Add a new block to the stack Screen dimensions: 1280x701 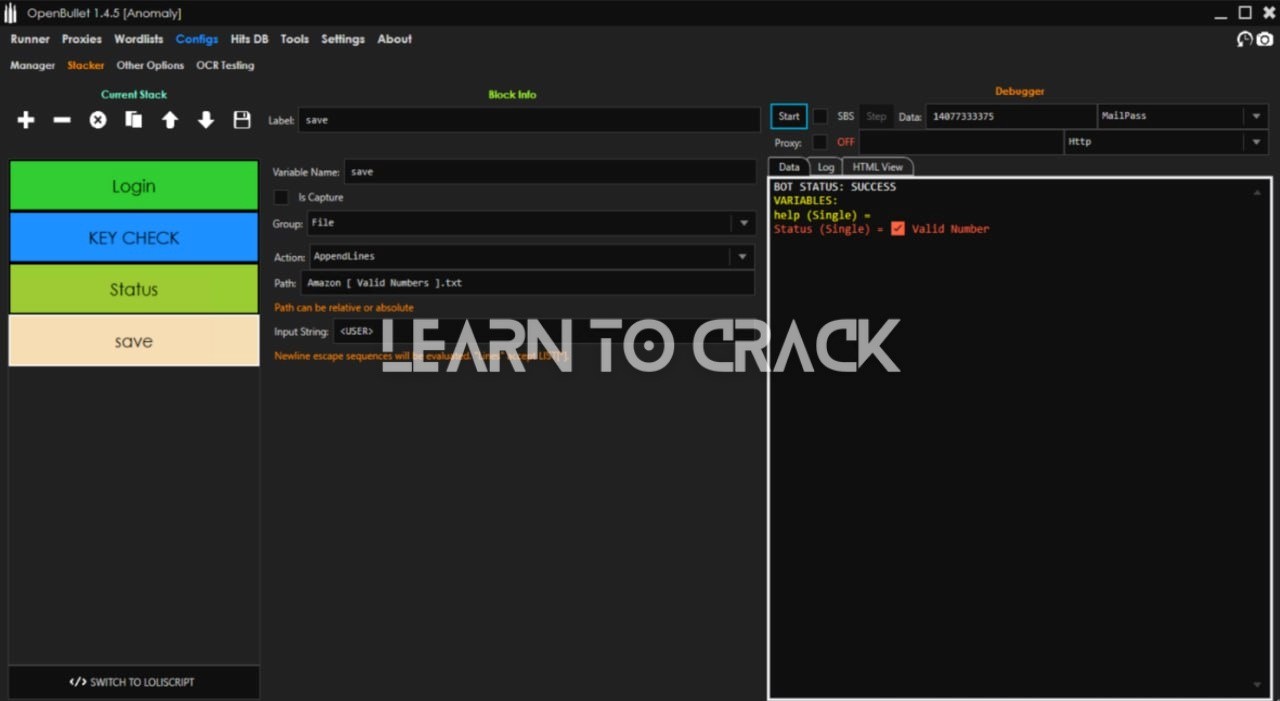tap(26, 120)
